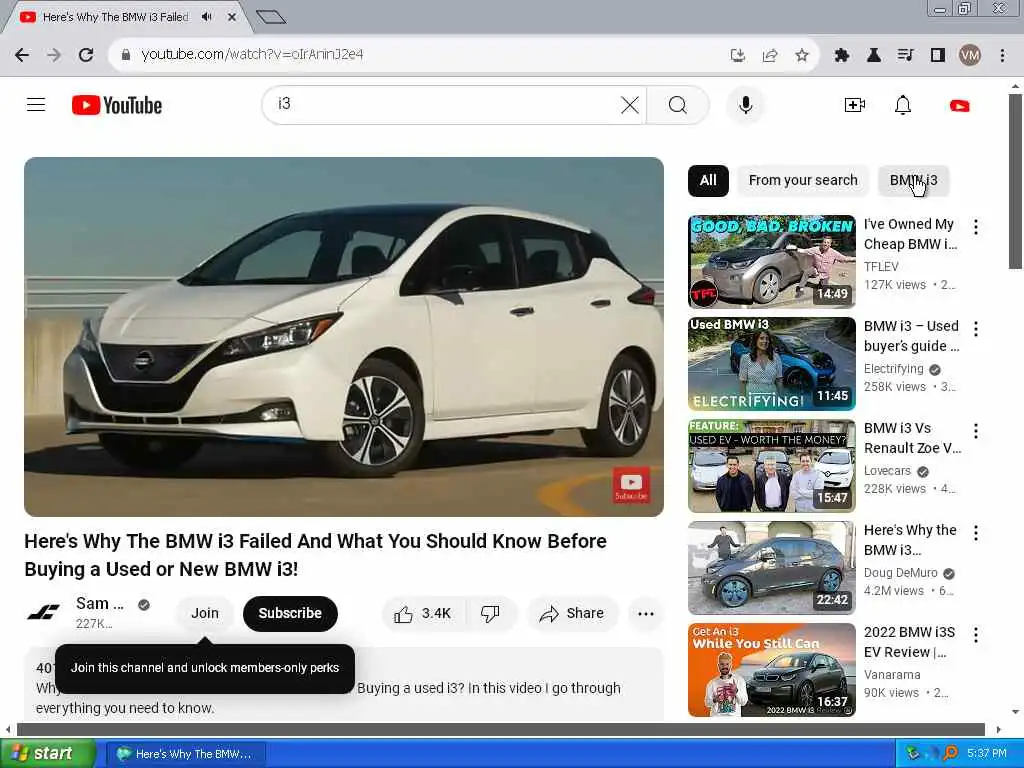The image size is (1024, 768).
Task: Open the Doug DeMuro channel name
Action: [900, 573]
